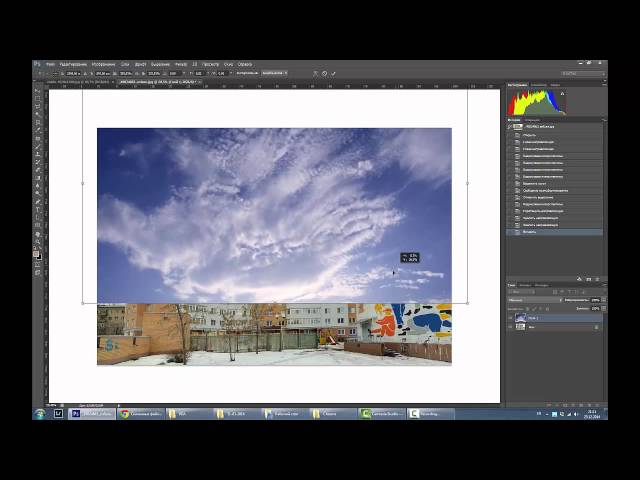The height and width of the screenshot is (480, 640).
Task: Open the interpolation dropdown in options bar
Action: tap(274, 73)
